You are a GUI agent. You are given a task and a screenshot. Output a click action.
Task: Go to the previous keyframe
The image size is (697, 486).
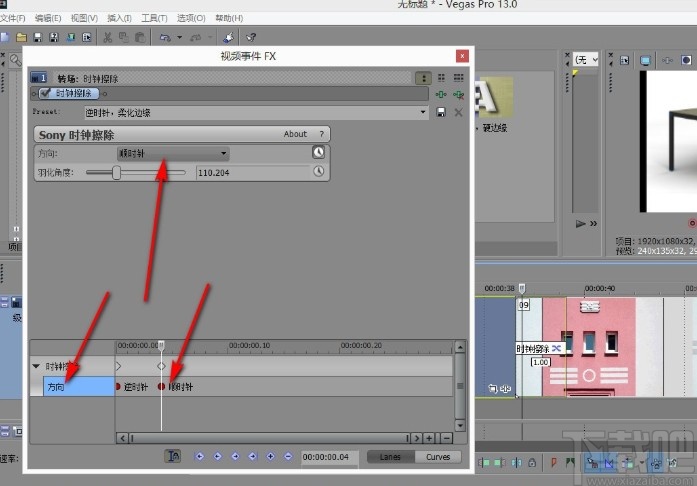(217, 456)
